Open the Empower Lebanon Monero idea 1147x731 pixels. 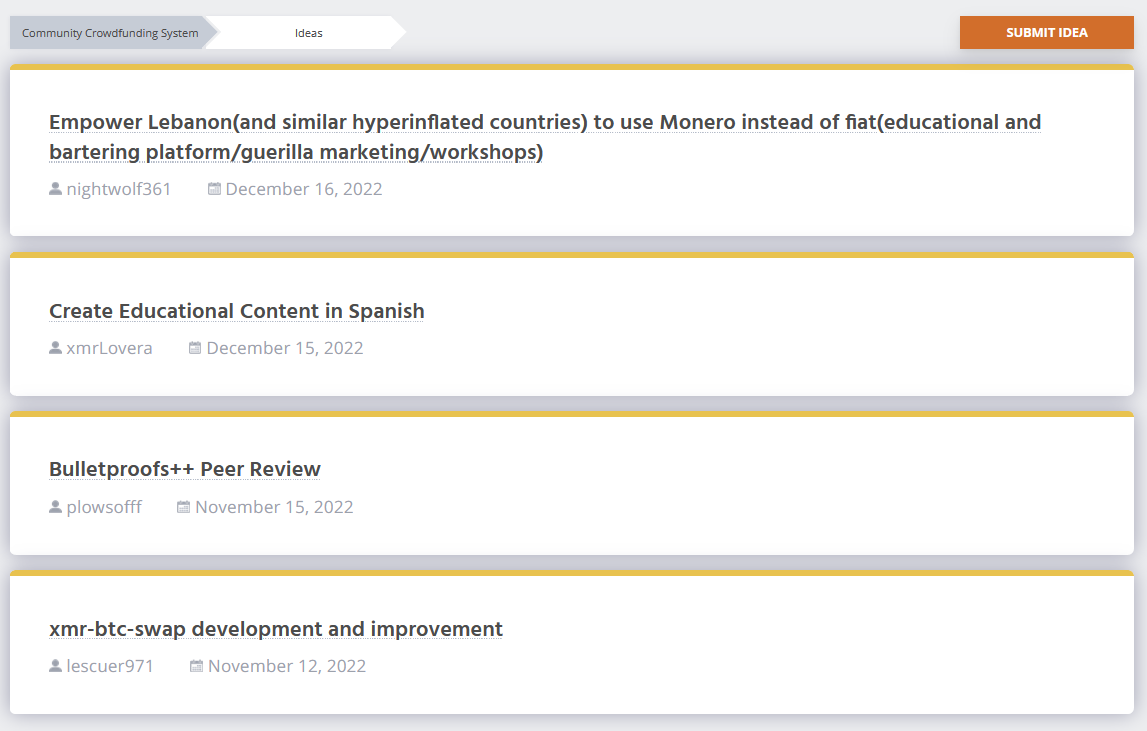coord(545,137)
